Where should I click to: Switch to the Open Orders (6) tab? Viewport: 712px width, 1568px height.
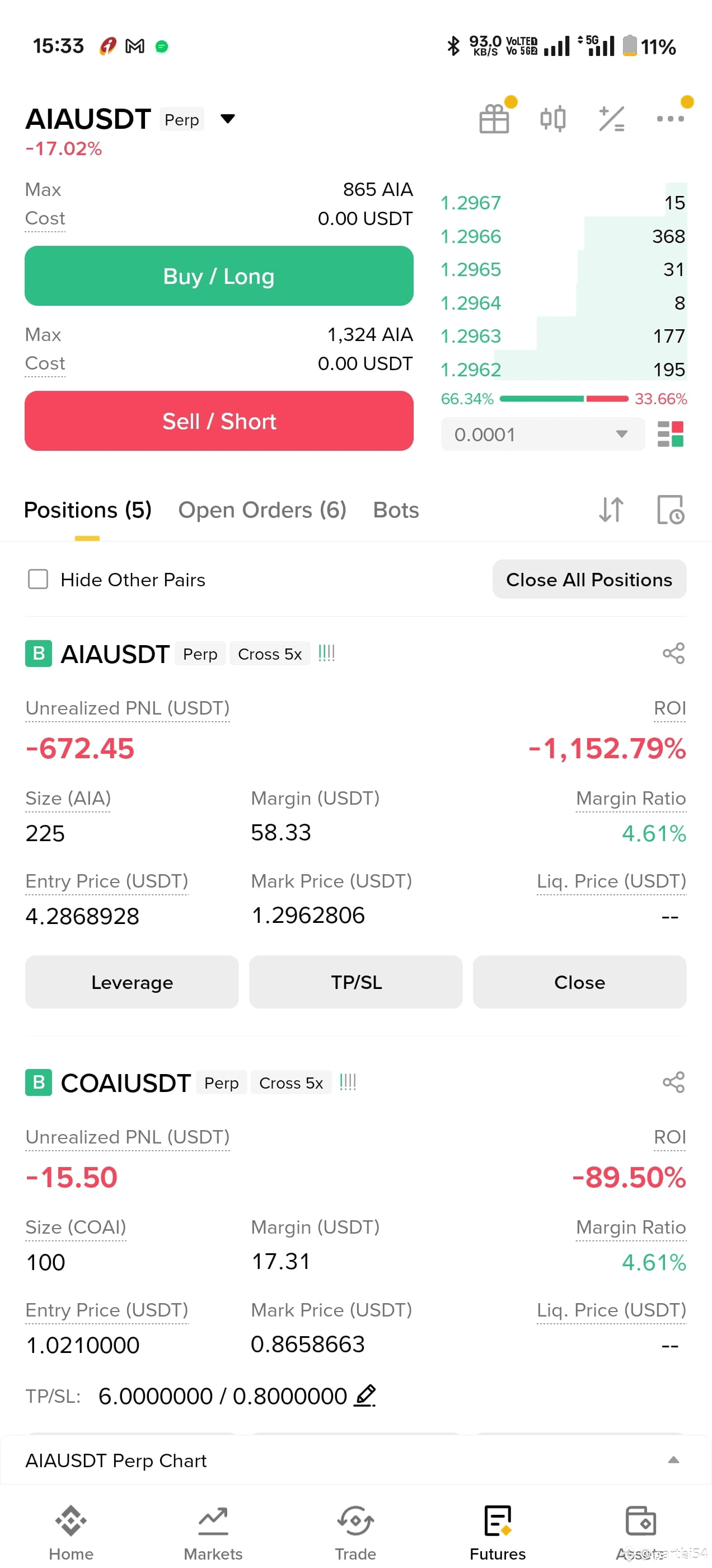(x=263, y=510)
